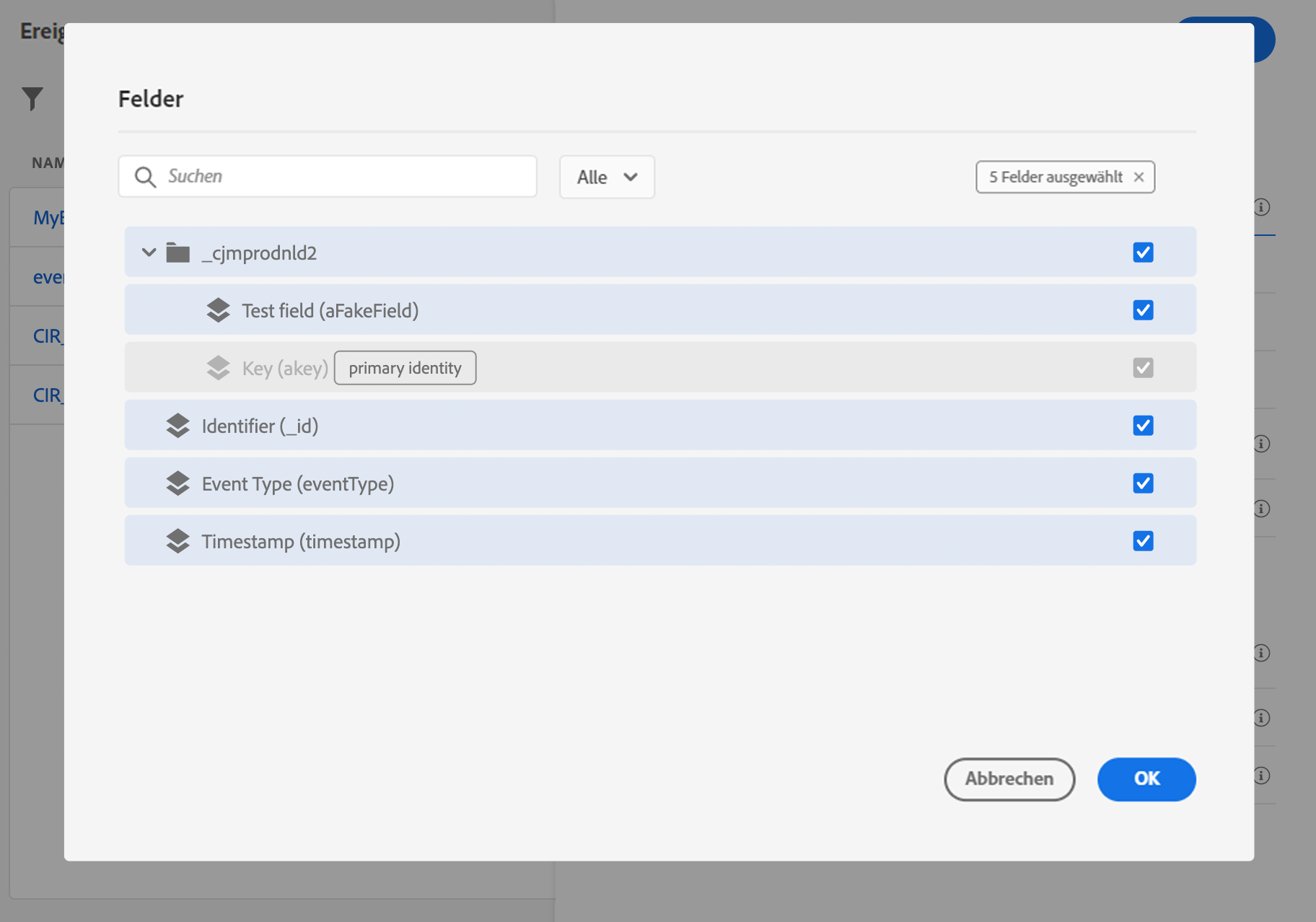Click the Event Type layers icon
Screen dimensions: 1316x922
[177, 483]
